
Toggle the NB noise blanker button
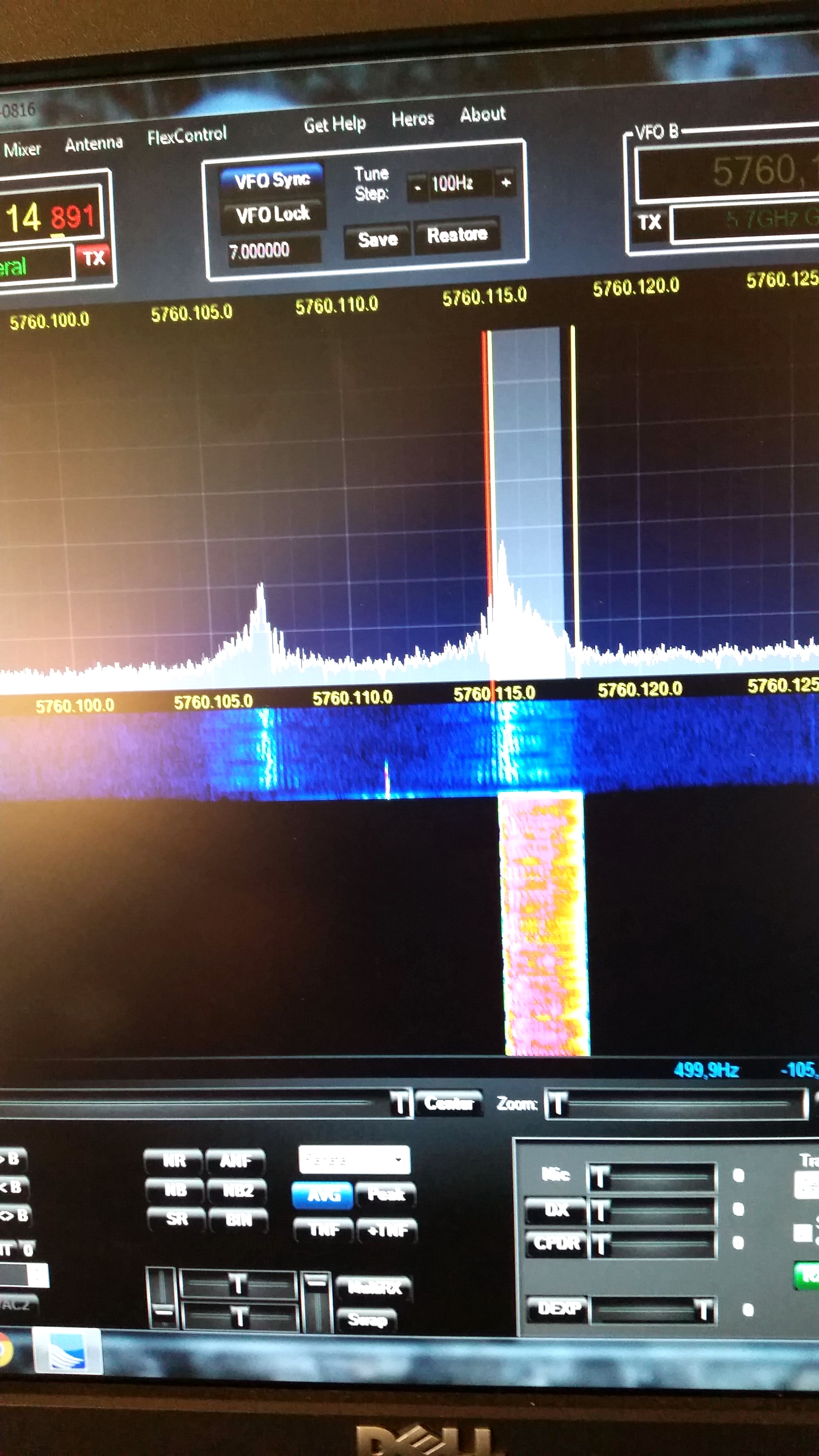[176, 1190]
